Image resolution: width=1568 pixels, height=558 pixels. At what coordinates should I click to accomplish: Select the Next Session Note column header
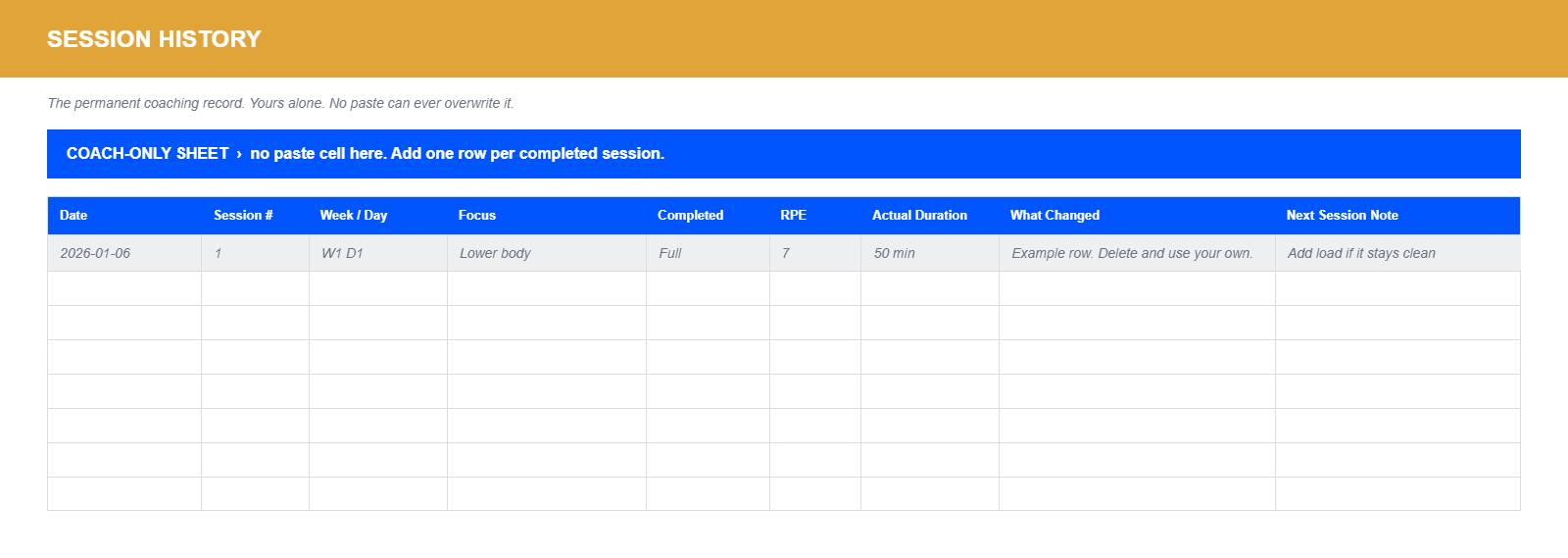pyautogui.click(x=1398, y=216)
